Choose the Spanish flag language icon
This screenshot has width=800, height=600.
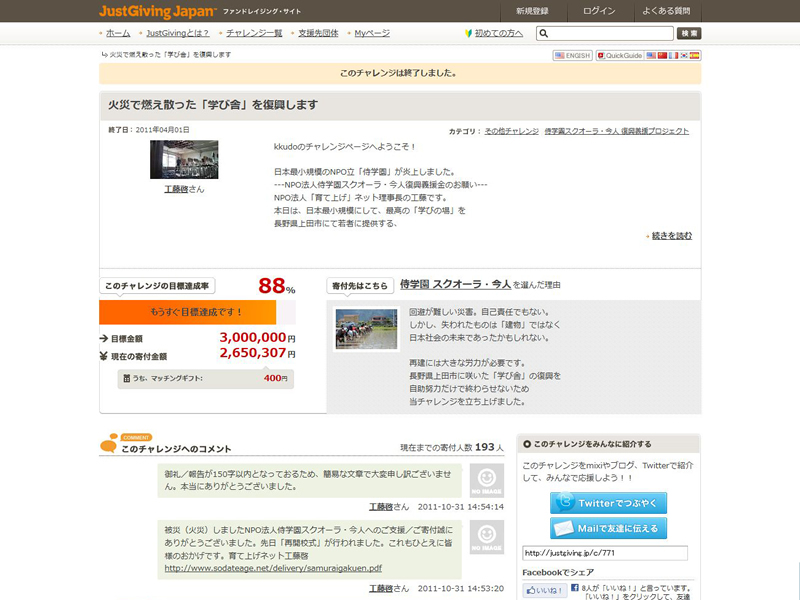coord(695,55)
